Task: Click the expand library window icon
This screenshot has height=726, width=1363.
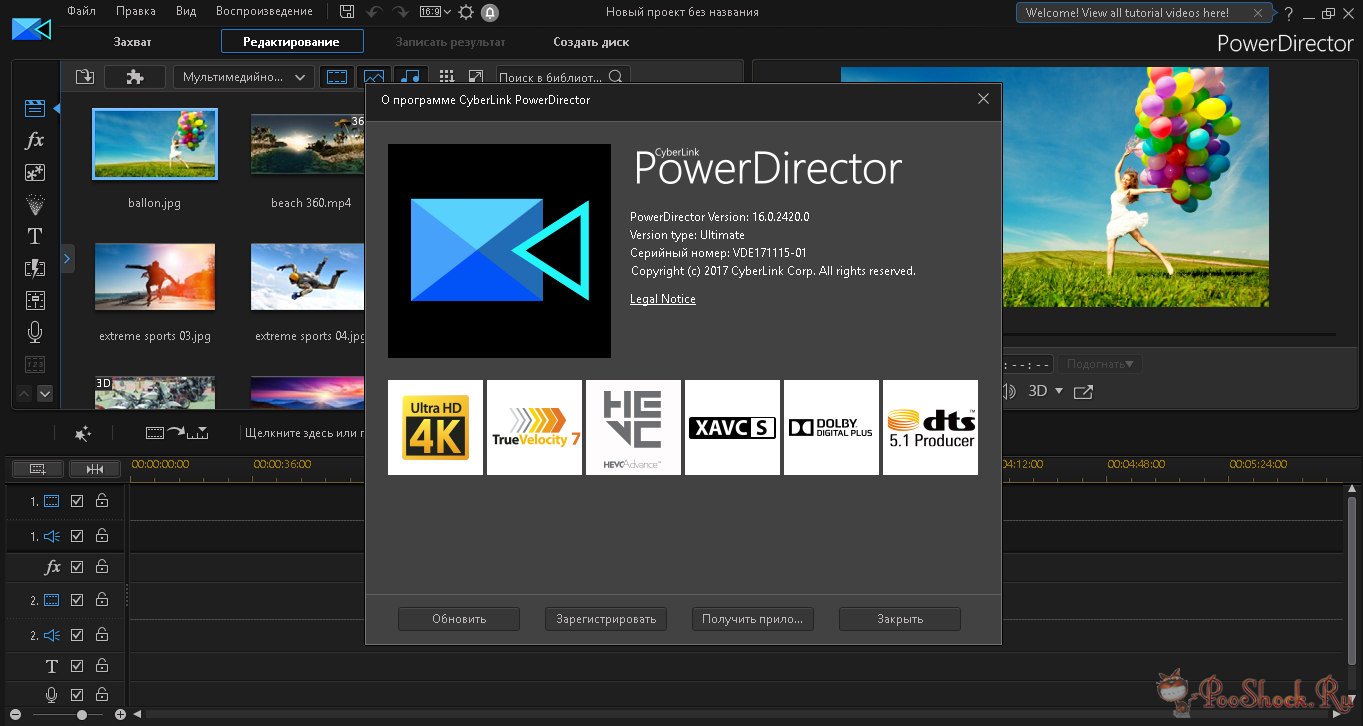Action: tap(476, 77)
